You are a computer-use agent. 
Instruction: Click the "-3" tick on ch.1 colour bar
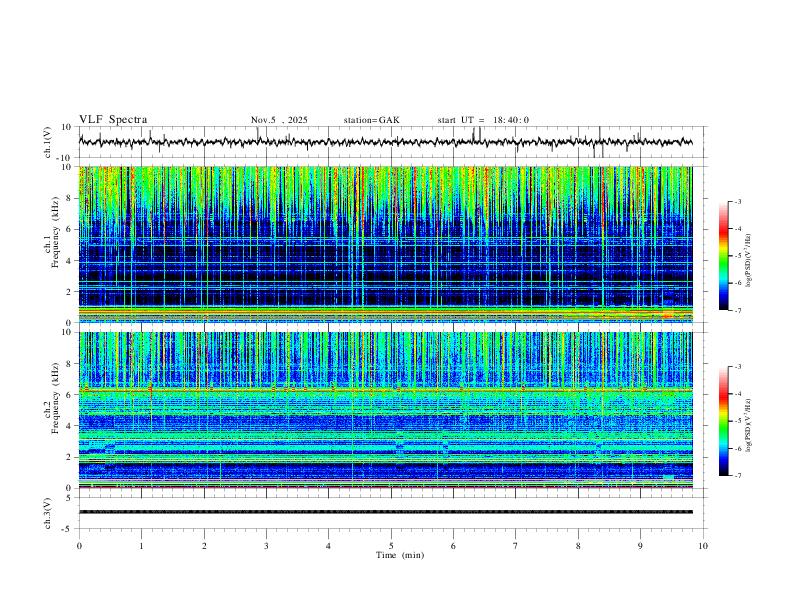pos(737,201)
